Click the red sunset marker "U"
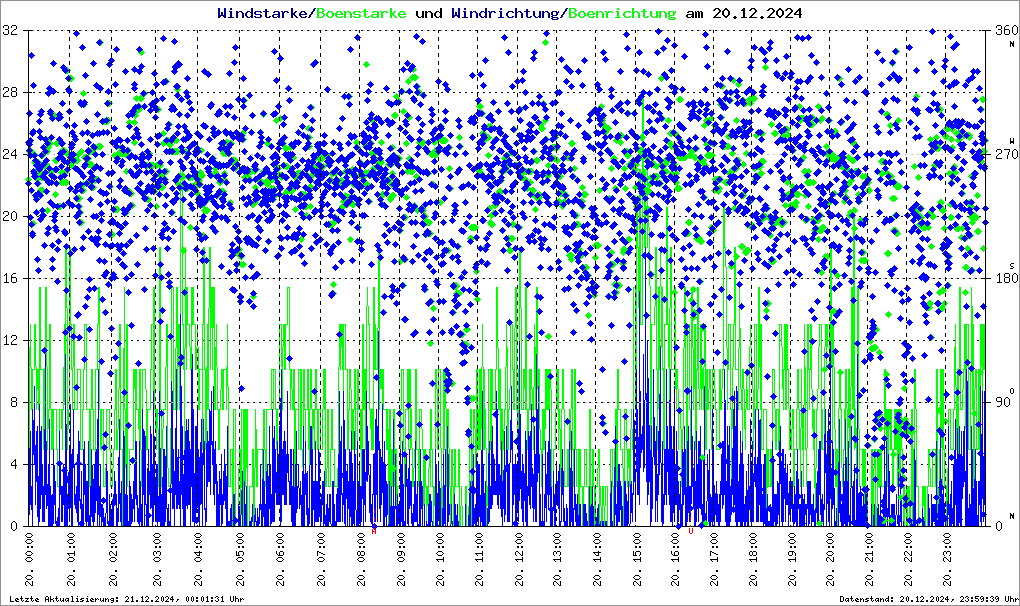The image size is (1020, 606). coord(690,530)
